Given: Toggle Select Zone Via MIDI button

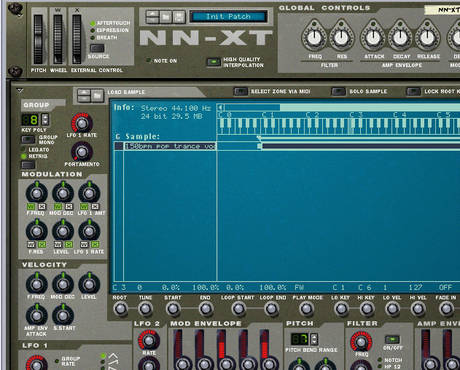Looking at the screenshot, I should (240, 91).
